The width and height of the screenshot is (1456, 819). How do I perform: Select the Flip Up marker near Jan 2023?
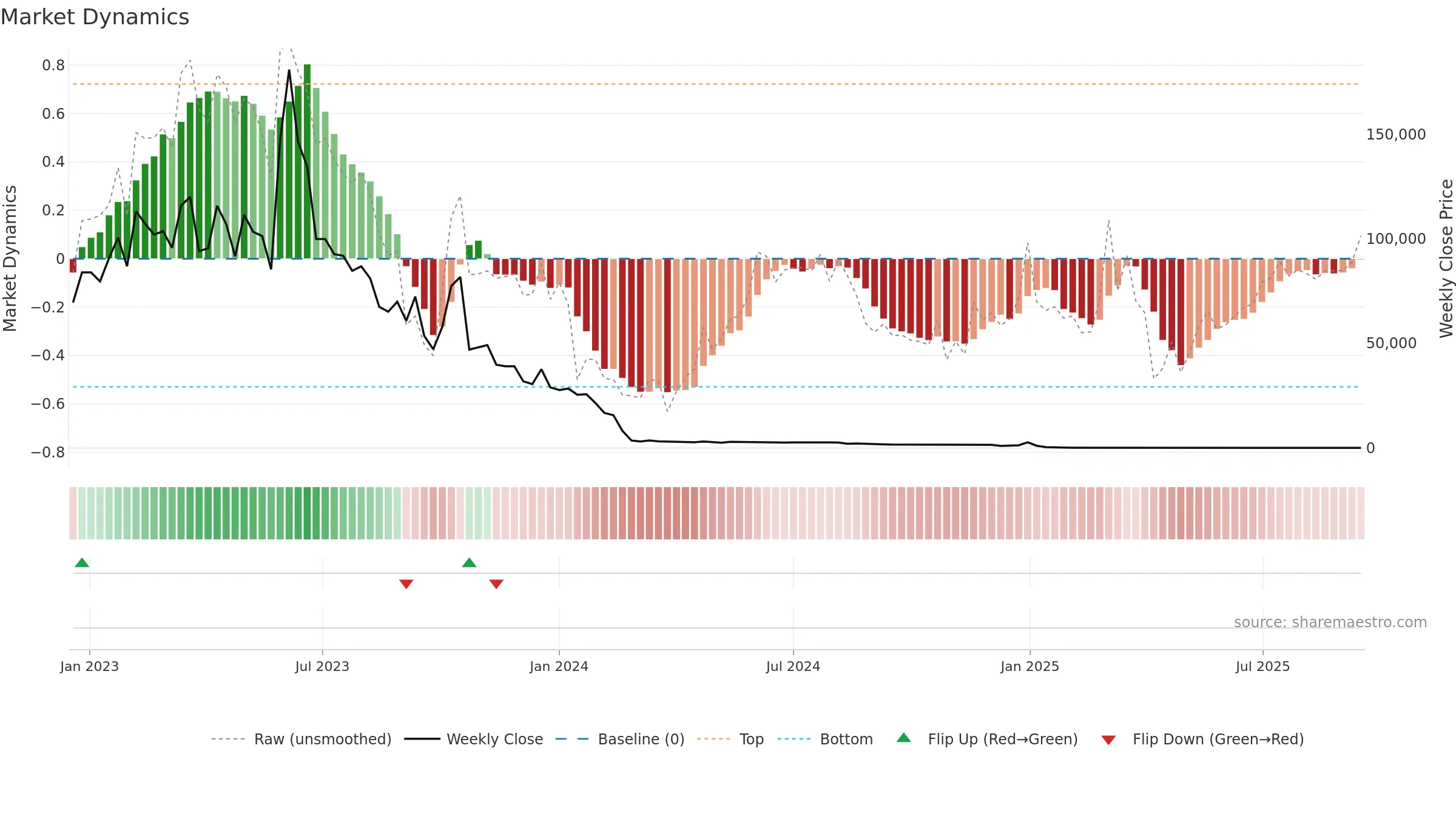(x=82, y=562)
